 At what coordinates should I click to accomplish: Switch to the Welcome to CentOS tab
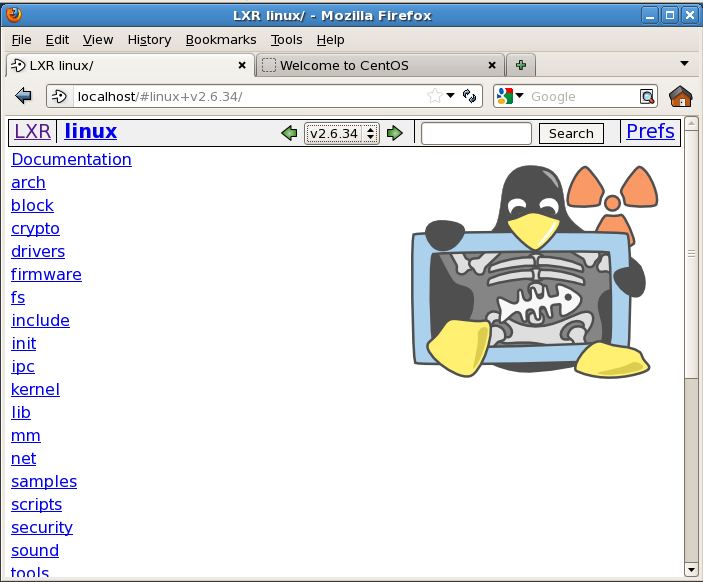(x=380, y=65)
